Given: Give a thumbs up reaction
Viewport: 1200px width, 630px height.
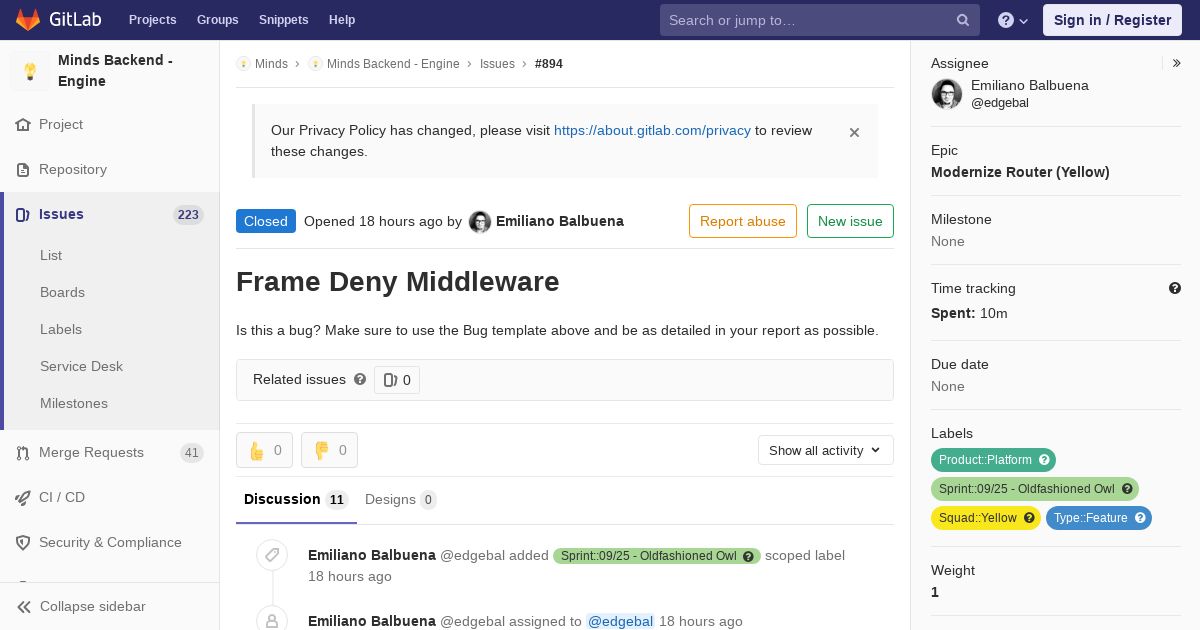Looking at the screenshot, I should (x=264, y=450).
